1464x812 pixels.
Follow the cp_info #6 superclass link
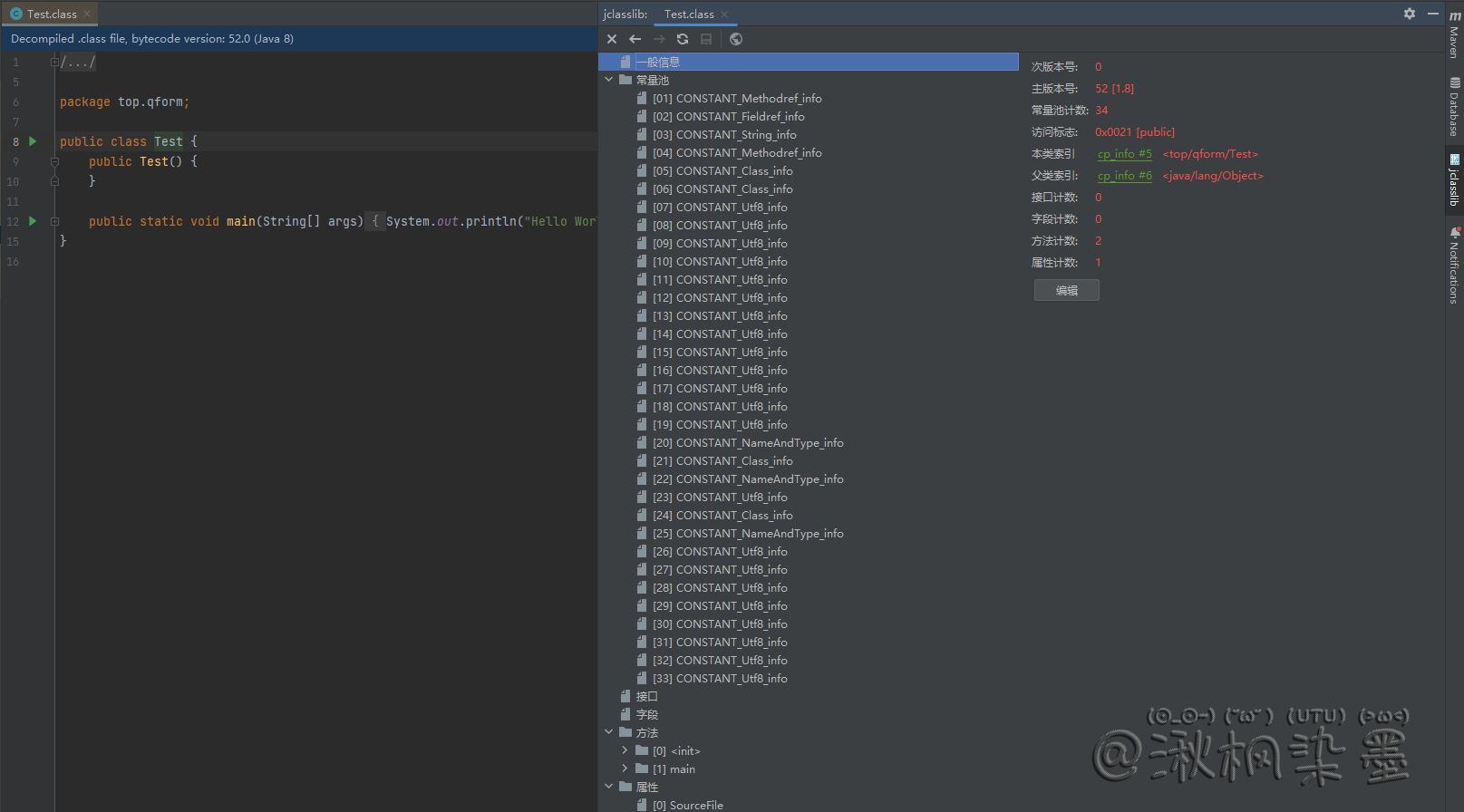coord(1124,176)
